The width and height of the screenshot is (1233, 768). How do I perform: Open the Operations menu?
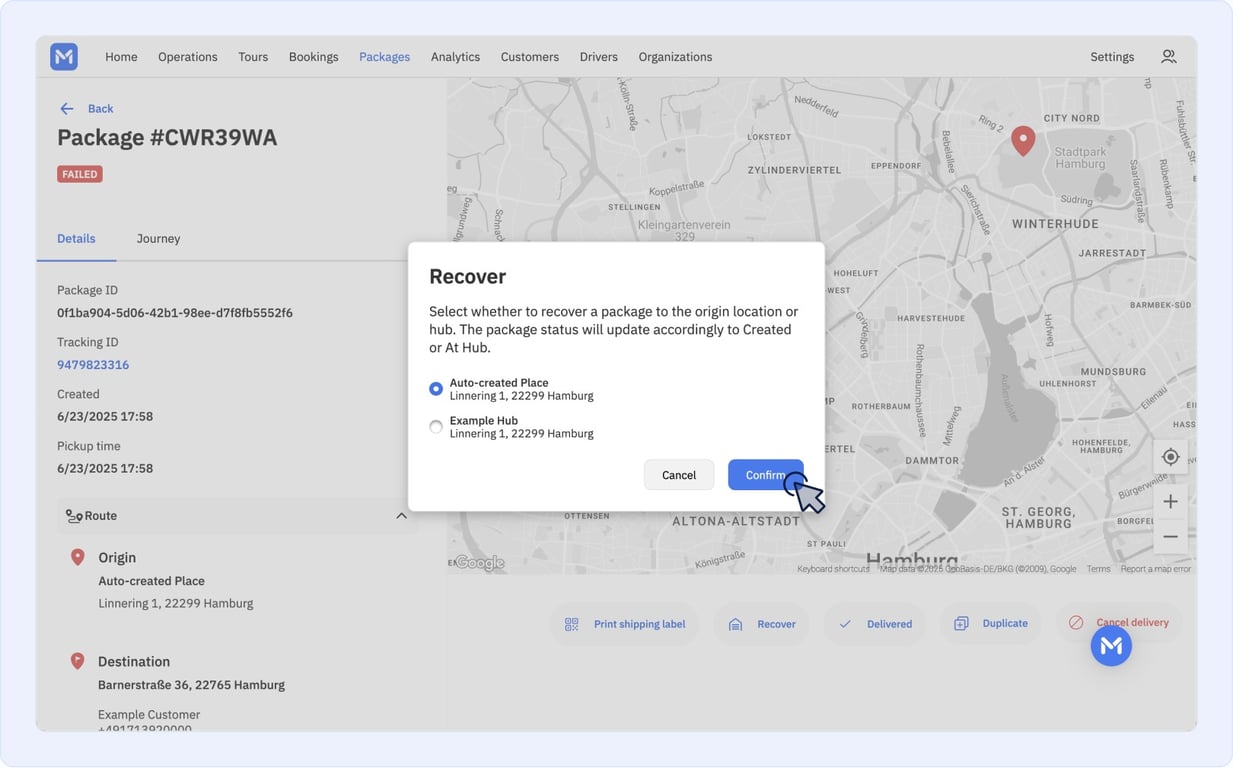[x=187, y=57]
